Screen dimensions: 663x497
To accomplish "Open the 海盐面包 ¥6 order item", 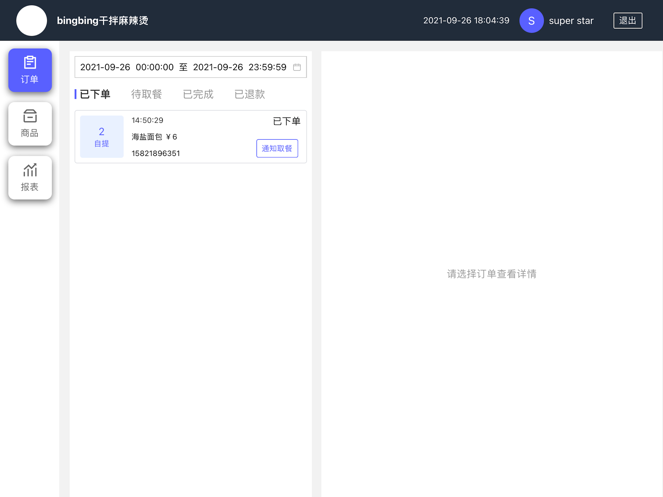I will (x=154, y=137).
